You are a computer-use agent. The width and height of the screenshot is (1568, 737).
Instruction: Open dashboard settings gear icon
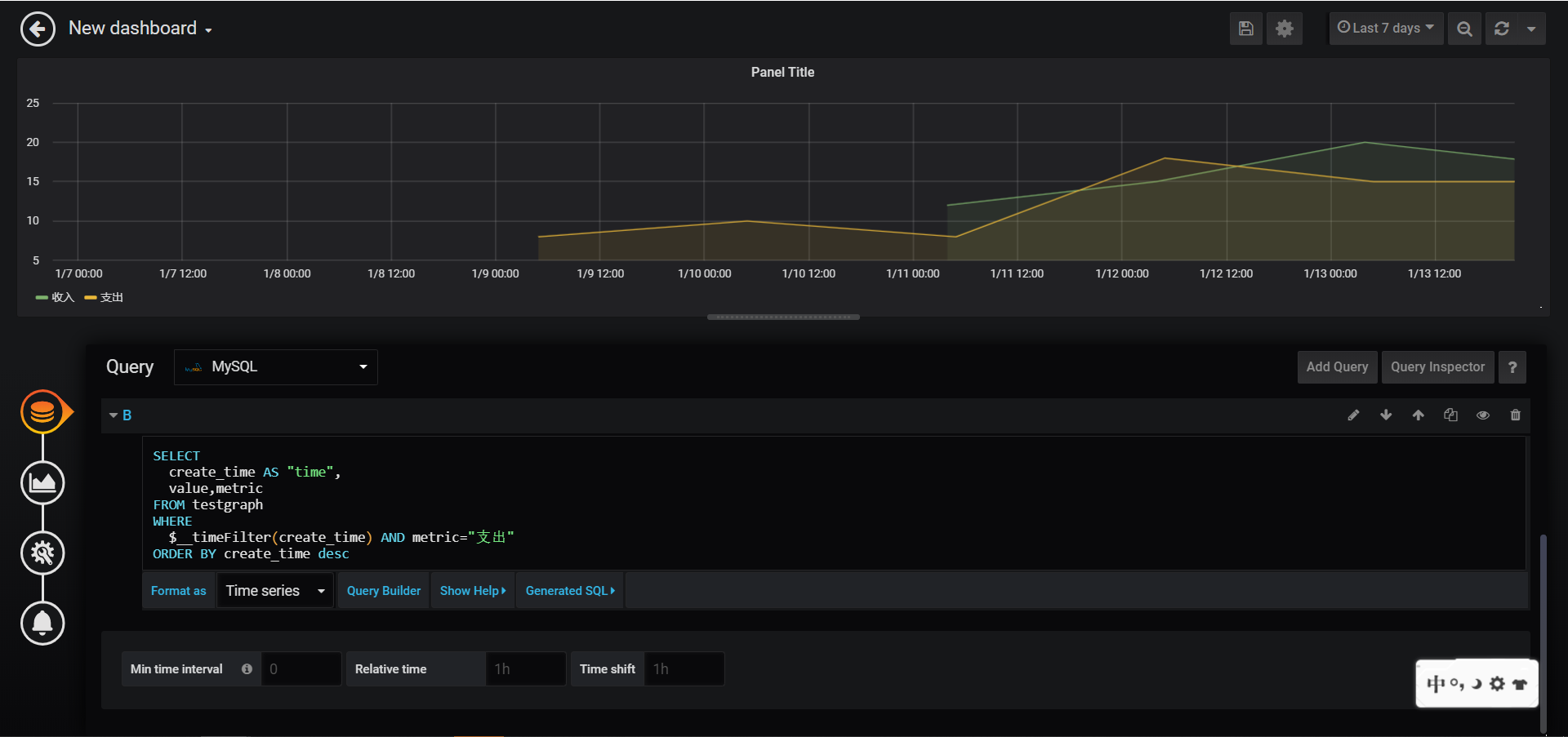tap(1284, 29)
